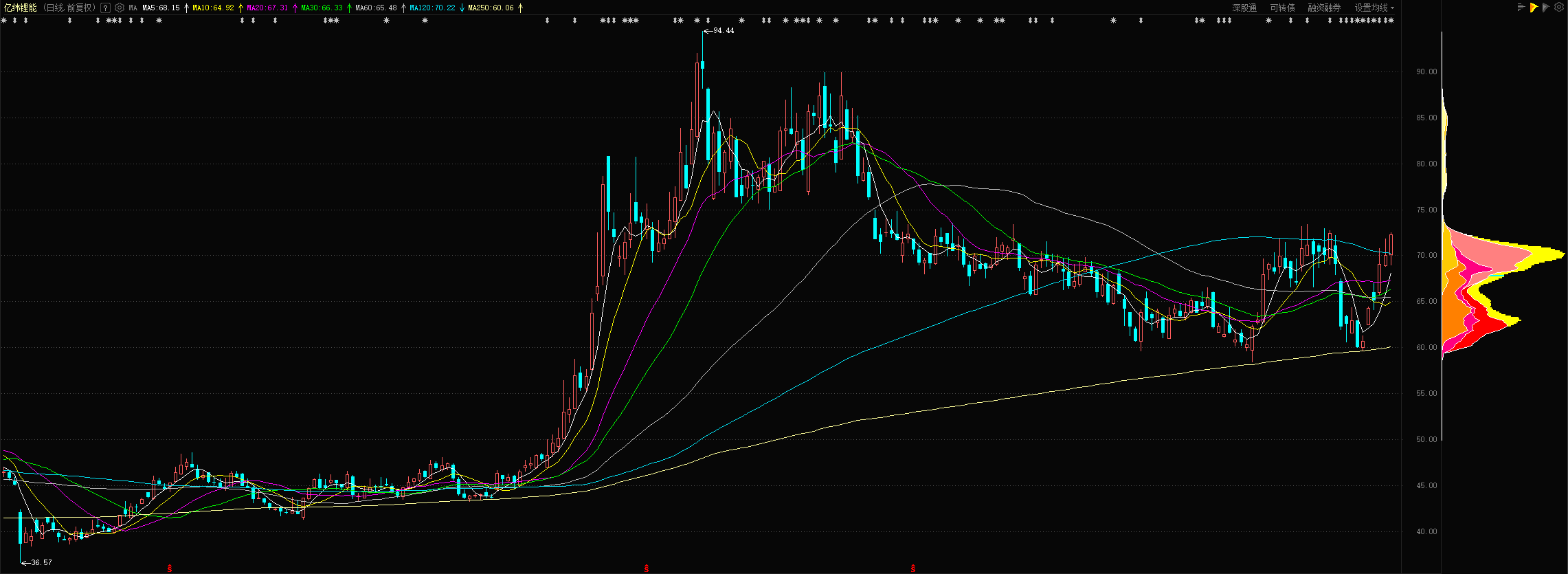Expand the 设置均线 dropdown arrow
Image resolution: width=1568 pixels, height=574 pixels.
(1393, 8)
